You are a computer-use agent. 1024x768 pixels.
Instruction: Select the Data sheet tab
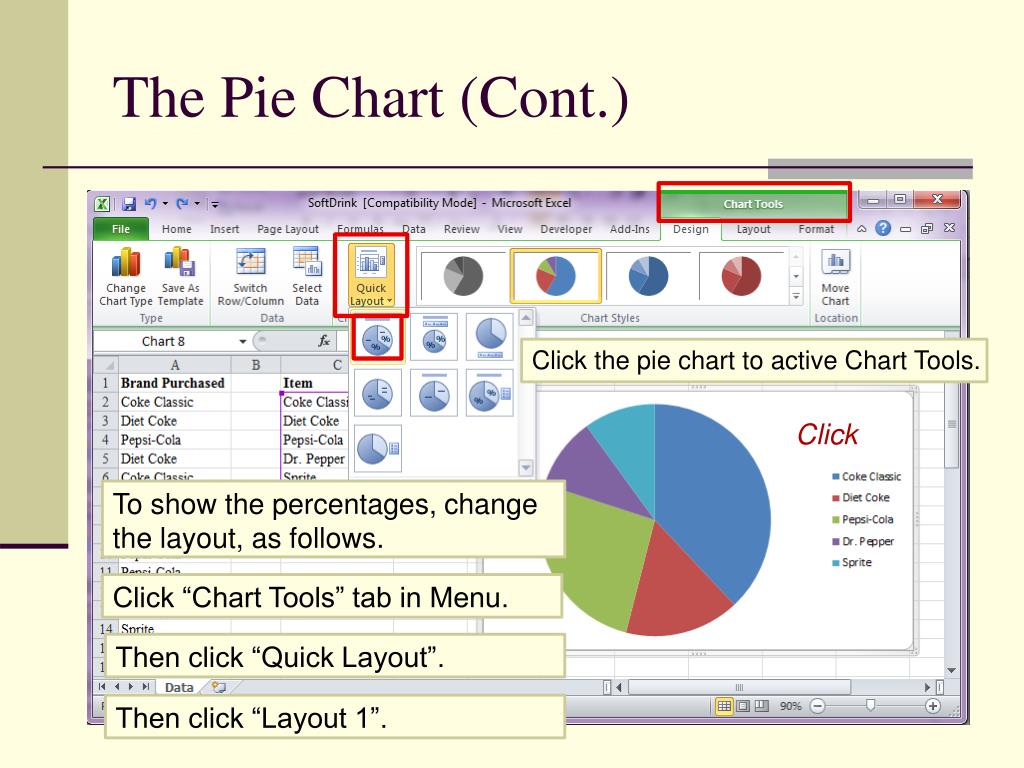click(x=178, y=687)
